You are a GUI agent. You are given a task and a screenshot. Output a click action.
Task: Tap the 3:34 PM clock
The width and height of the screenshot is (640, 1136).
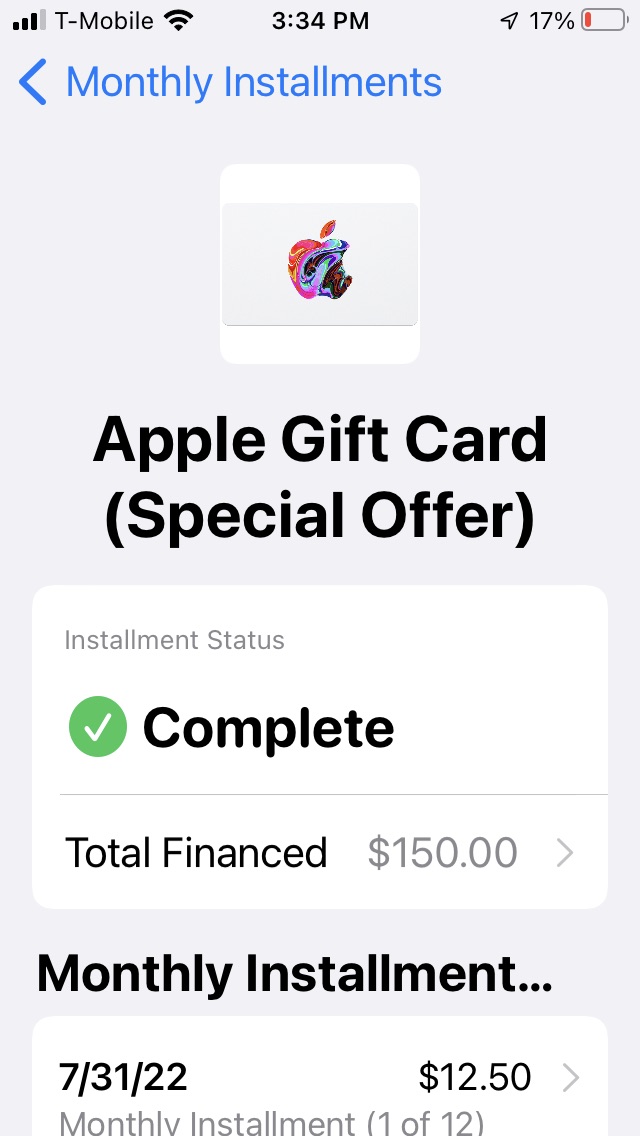click(x=320, y=21)
